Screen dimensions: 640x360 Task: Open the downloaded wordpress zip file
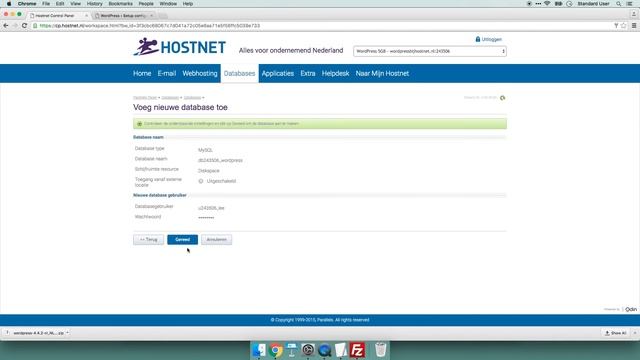pyautogui.click(x=37, y=333)
